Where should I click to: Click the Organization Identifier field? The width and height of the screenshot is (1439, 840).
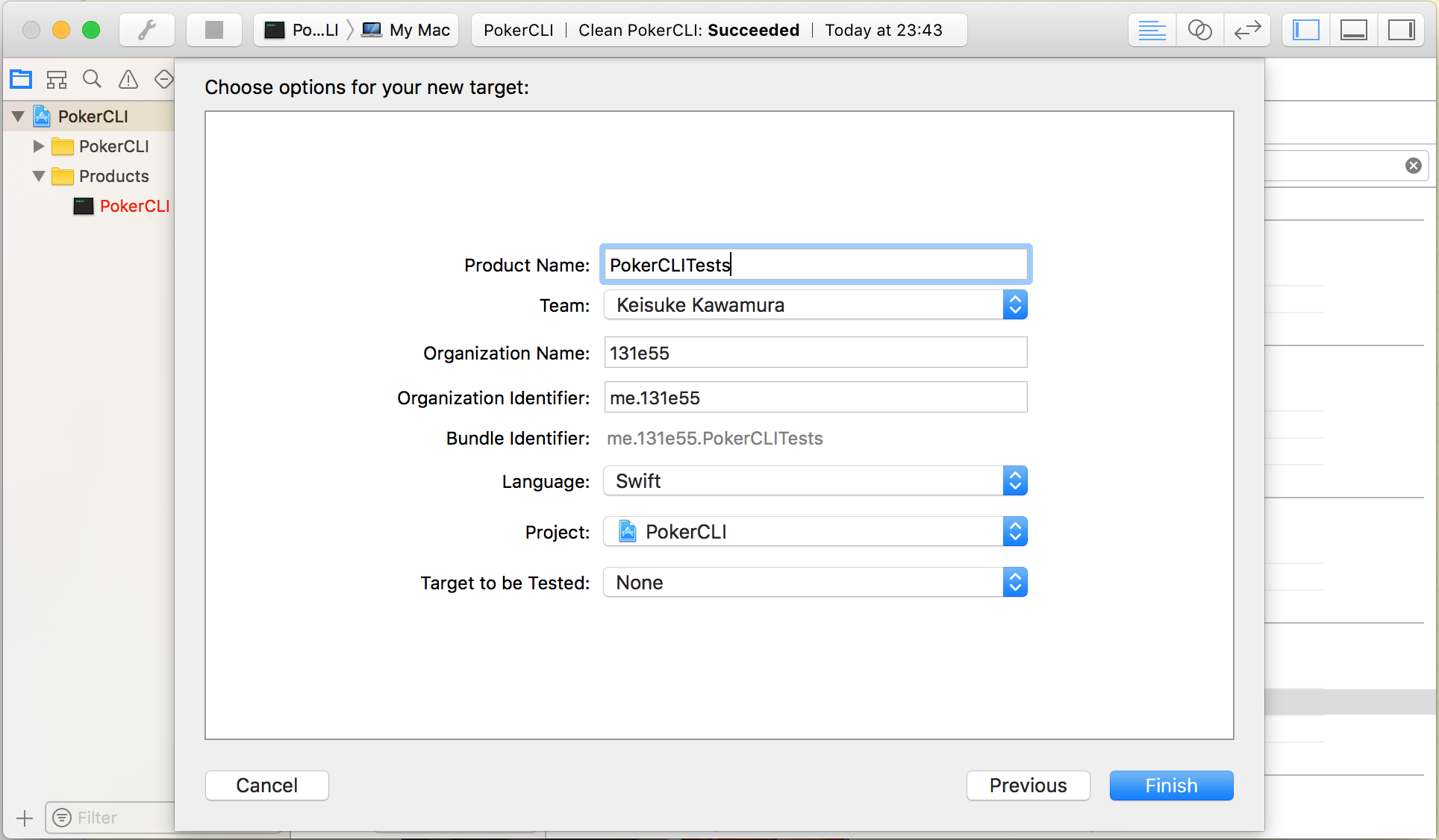click(816, 398)
